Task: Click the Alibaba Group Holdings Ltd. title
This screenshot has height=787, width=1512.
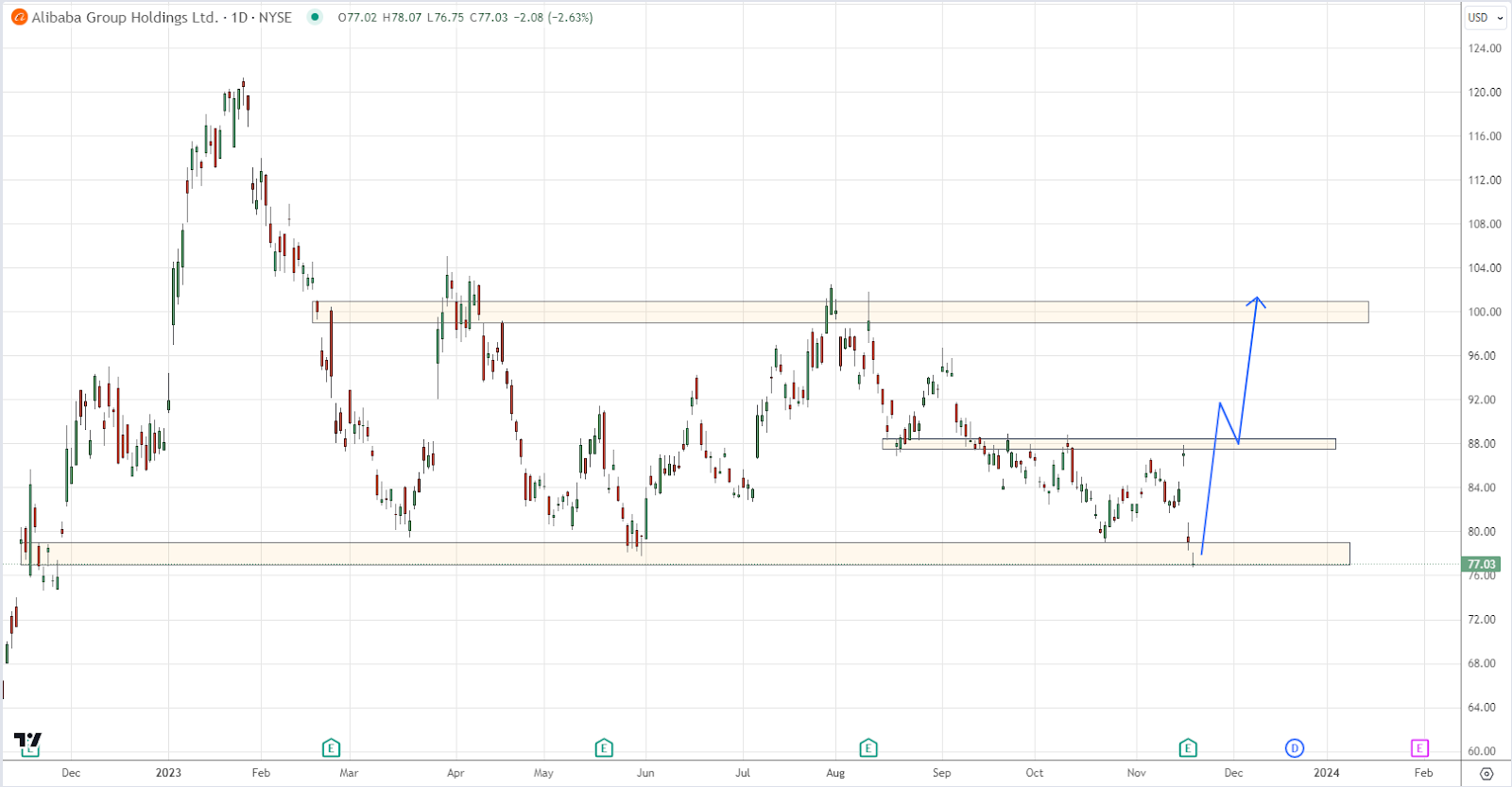Action: (x=125, y=17)
